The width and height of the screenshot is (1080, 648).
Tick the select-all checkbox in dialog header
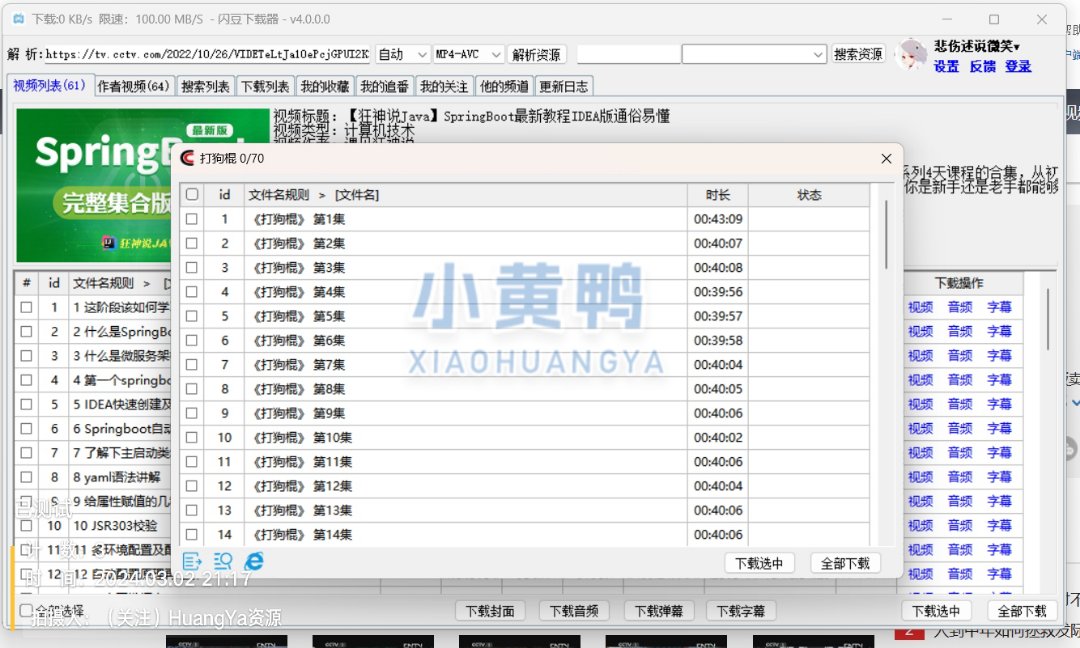tap(192, 194)
